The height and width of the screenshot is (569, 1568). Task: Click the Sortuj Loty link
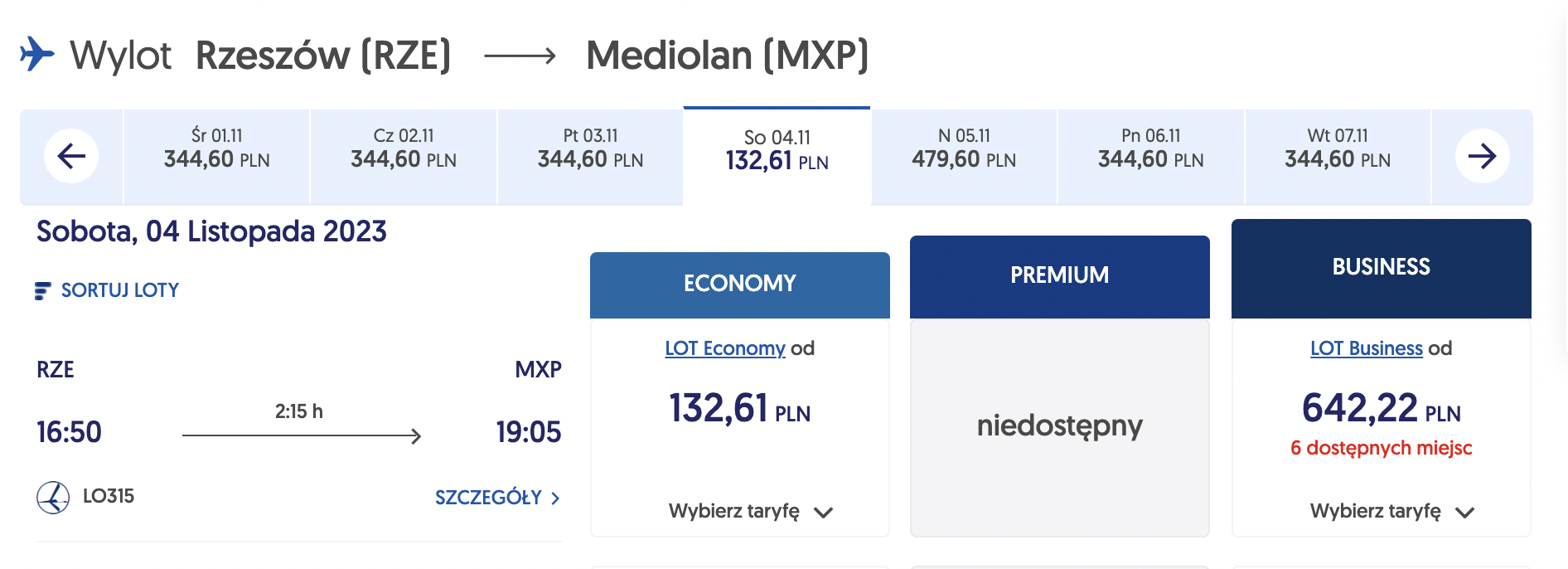pos(119,290)
